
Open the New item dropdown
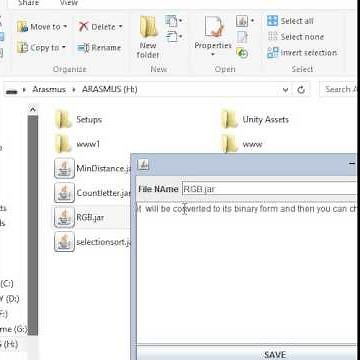tap(174, 22)
